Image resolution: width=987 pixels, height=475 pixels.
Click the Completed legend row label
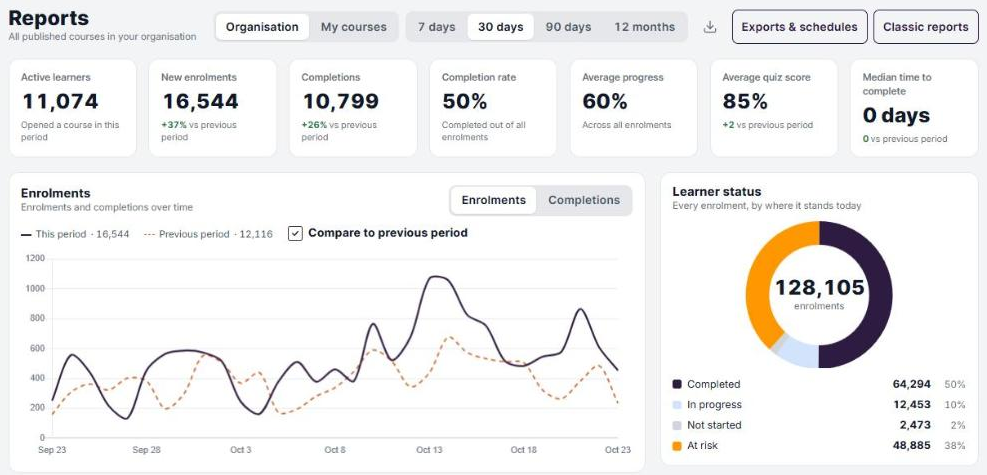[x=714, y=384]
